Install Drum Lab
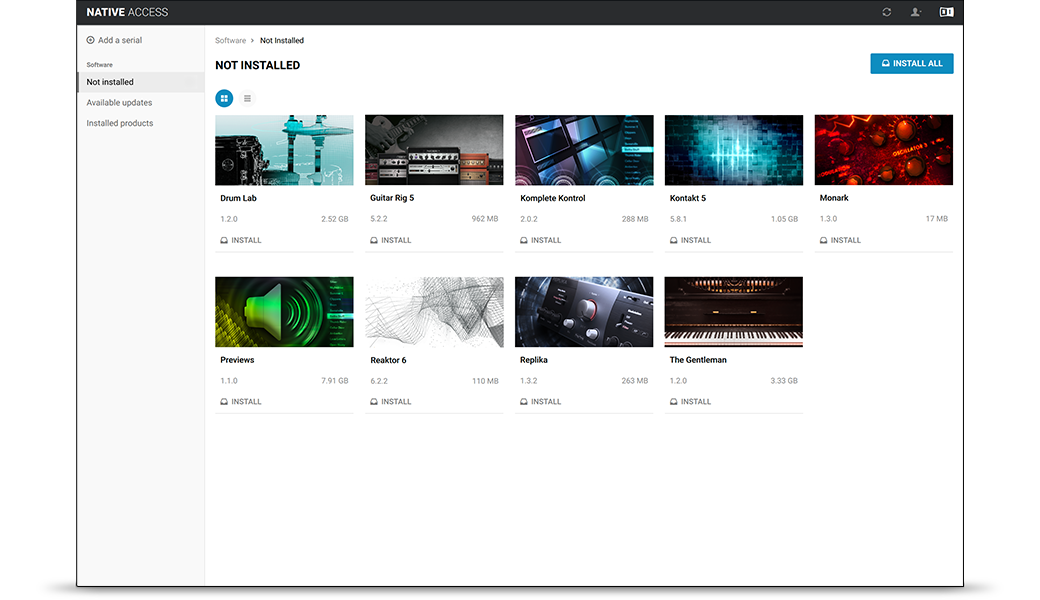This screenshot has height=600, width=1040. pos(241,240)
